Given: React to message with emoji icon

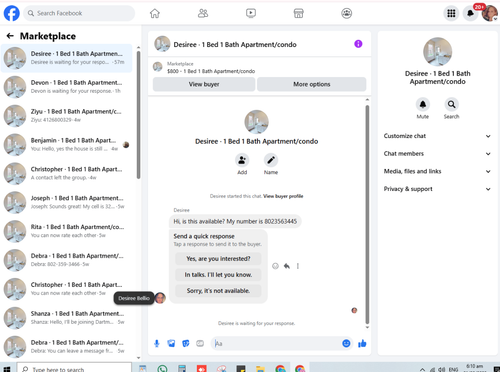Looking at the screenshot, I should 275,266.
